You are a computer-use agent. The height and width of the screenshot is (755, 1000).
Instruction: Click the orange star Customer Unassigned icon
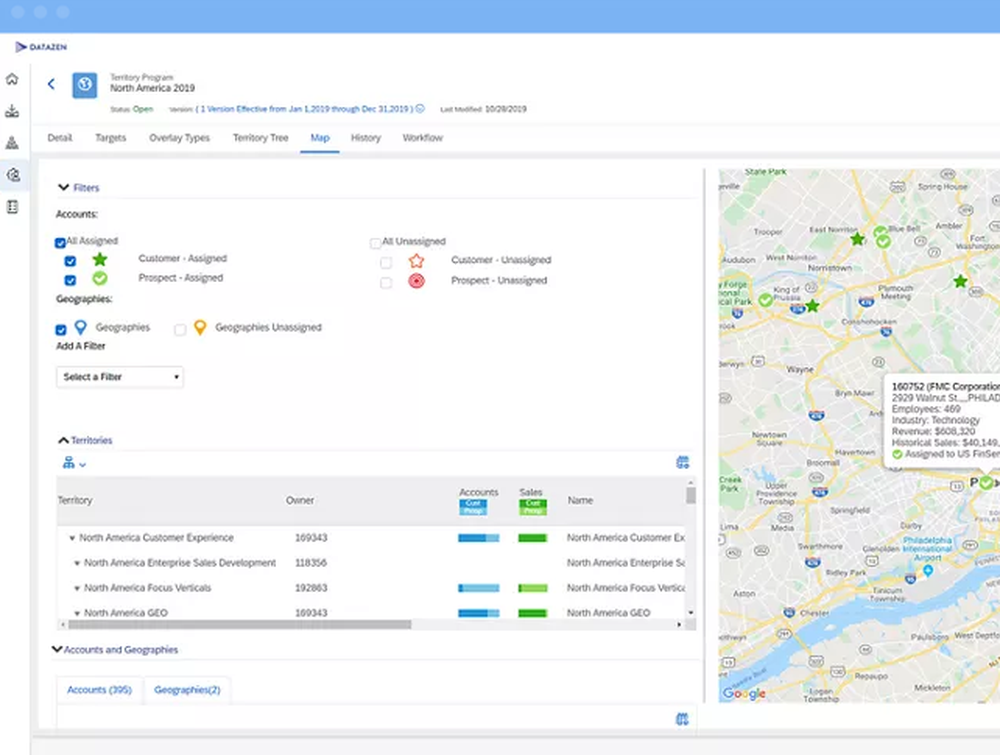(x=416, y=260)
